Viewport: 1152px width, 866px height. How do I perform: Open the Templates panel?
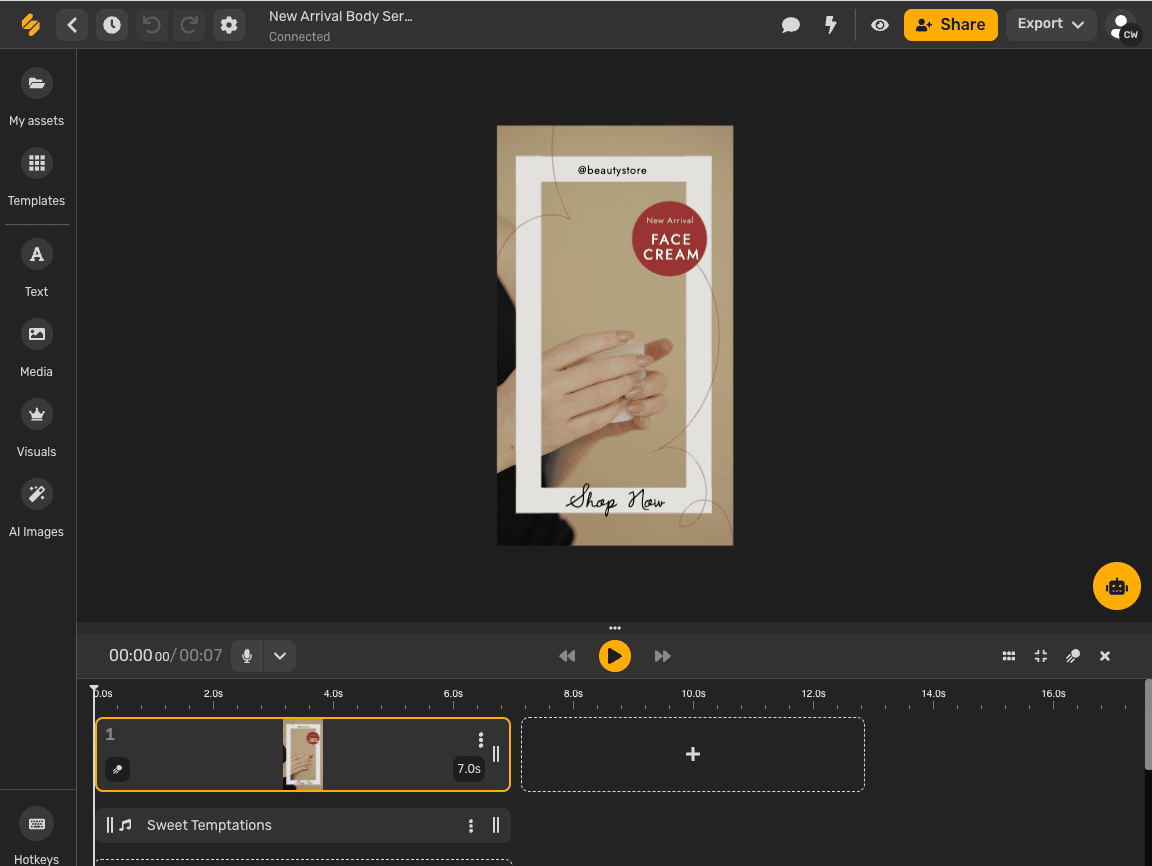pos(36,163)
